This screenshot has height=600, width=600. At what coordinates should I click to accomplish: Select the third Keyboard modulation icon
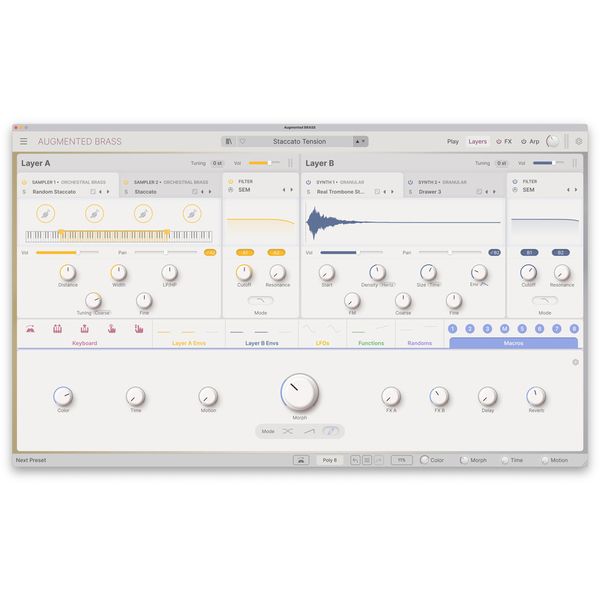coord(85,329)
